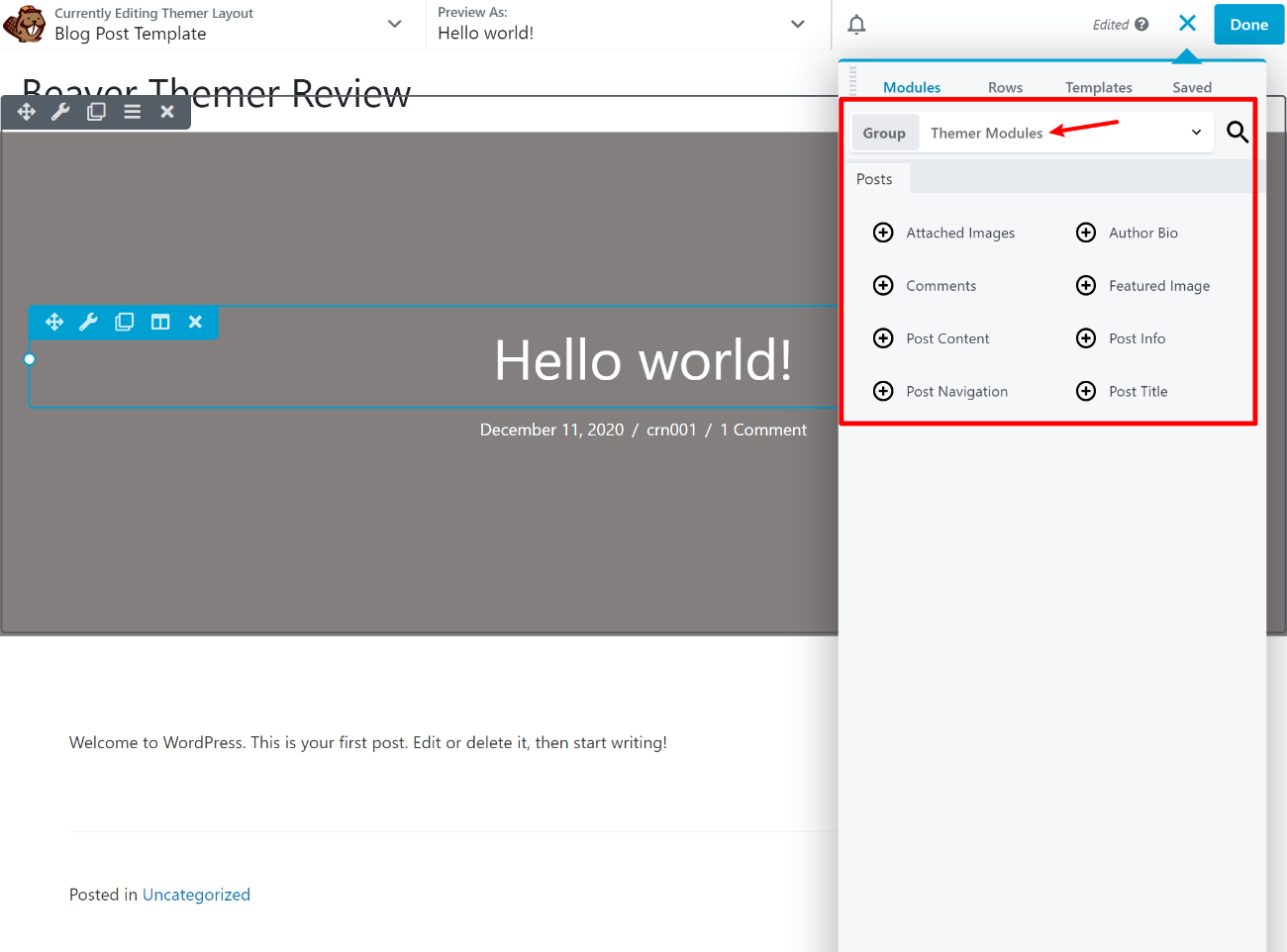1287x952 pixels.
Task: Expand the Blog Post Template title dropdown
Action: 394,24
